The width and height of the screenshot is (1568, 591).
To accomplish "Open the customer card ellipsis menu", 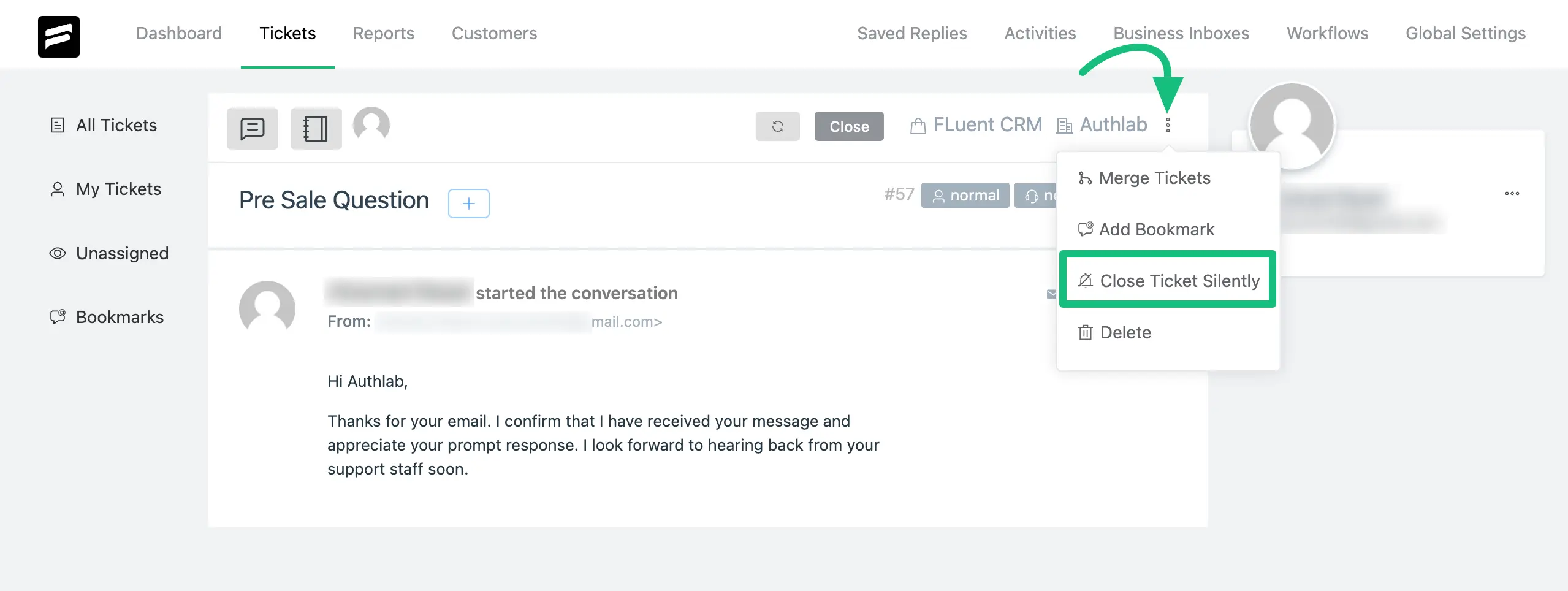I will tap(1512, 193).
